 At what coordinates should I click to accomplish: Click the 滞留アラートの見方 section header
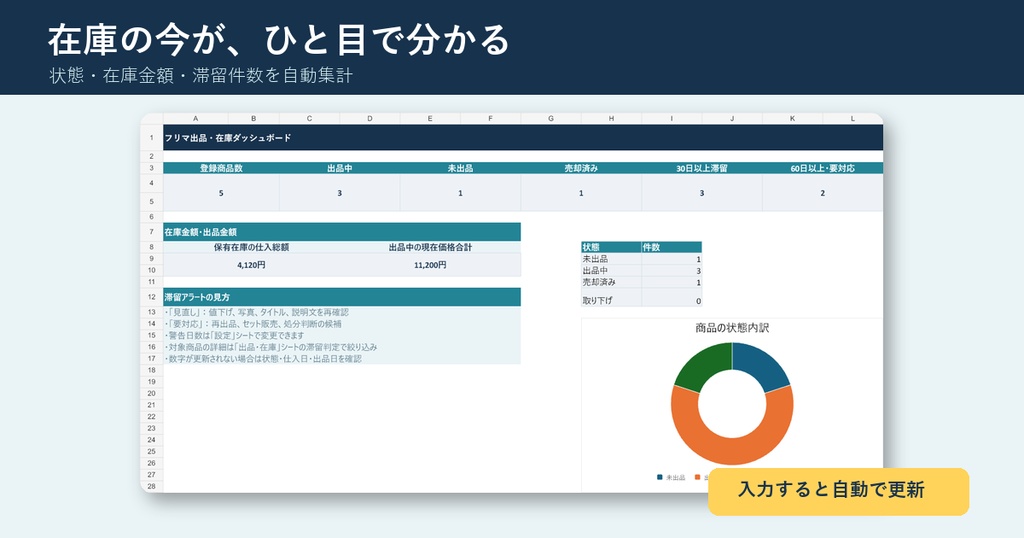pos(342,297)
